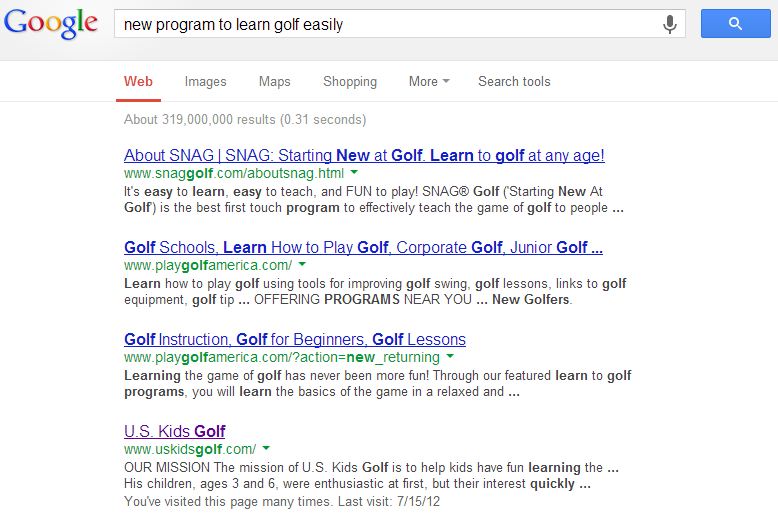778x518 pixels.
Task: Open the About SNAG result link
Action: [x=364, y=155]
